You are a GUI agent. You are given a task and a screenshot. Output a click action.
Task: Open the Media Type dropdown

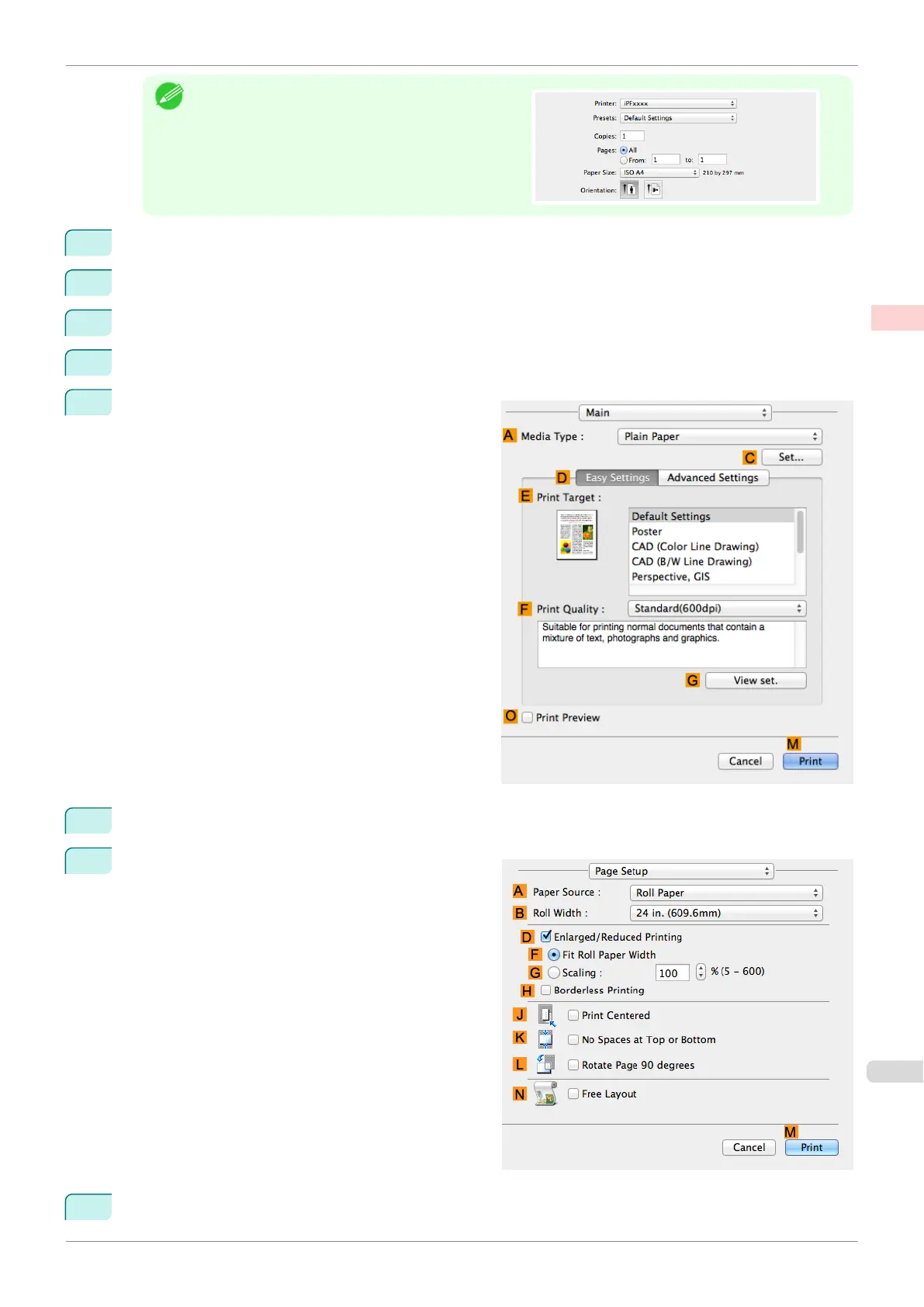(x=720, y=436)
